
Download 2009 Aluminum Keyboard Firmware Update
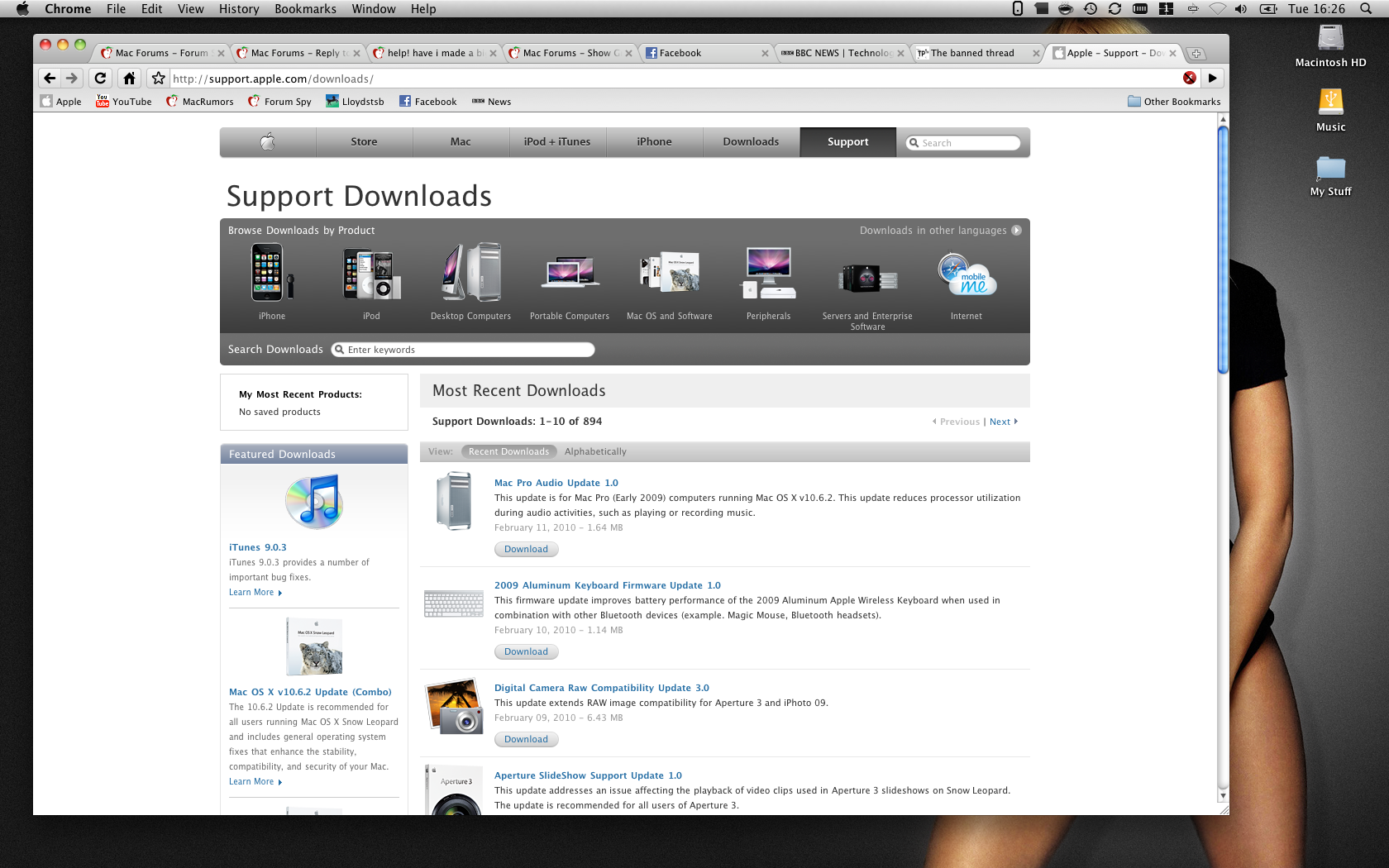[x=526, y=651]
